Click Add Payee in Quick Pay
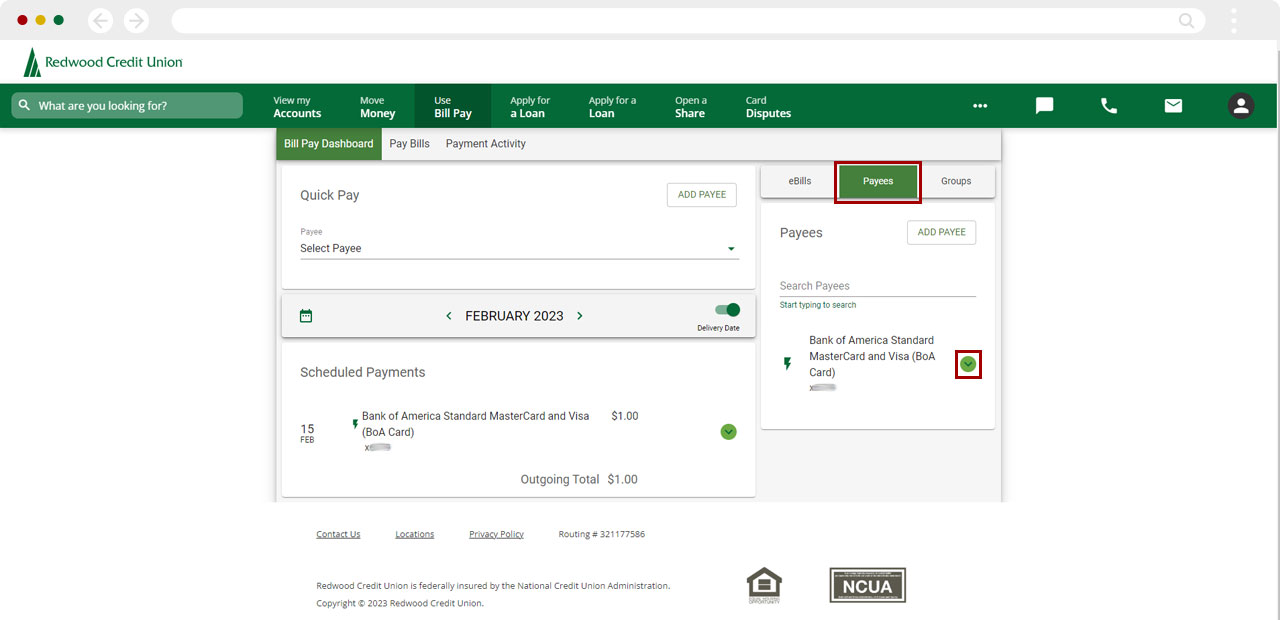 702,195
